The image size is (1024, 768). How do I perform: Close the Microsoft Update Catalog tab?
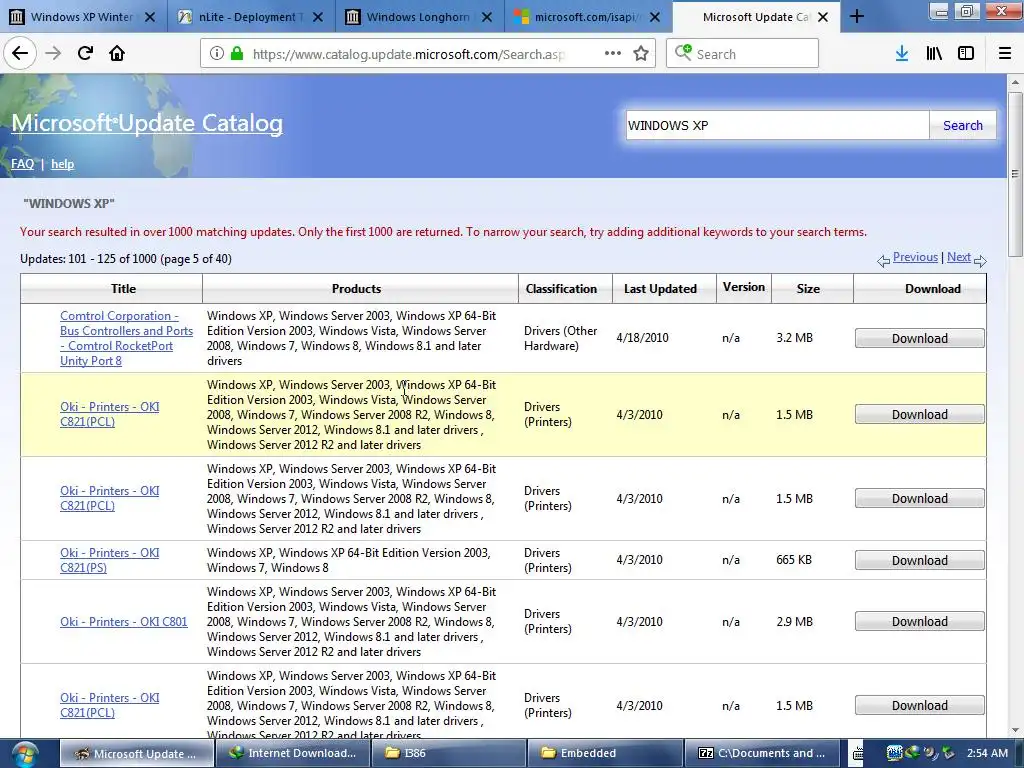tap(823, 17)
